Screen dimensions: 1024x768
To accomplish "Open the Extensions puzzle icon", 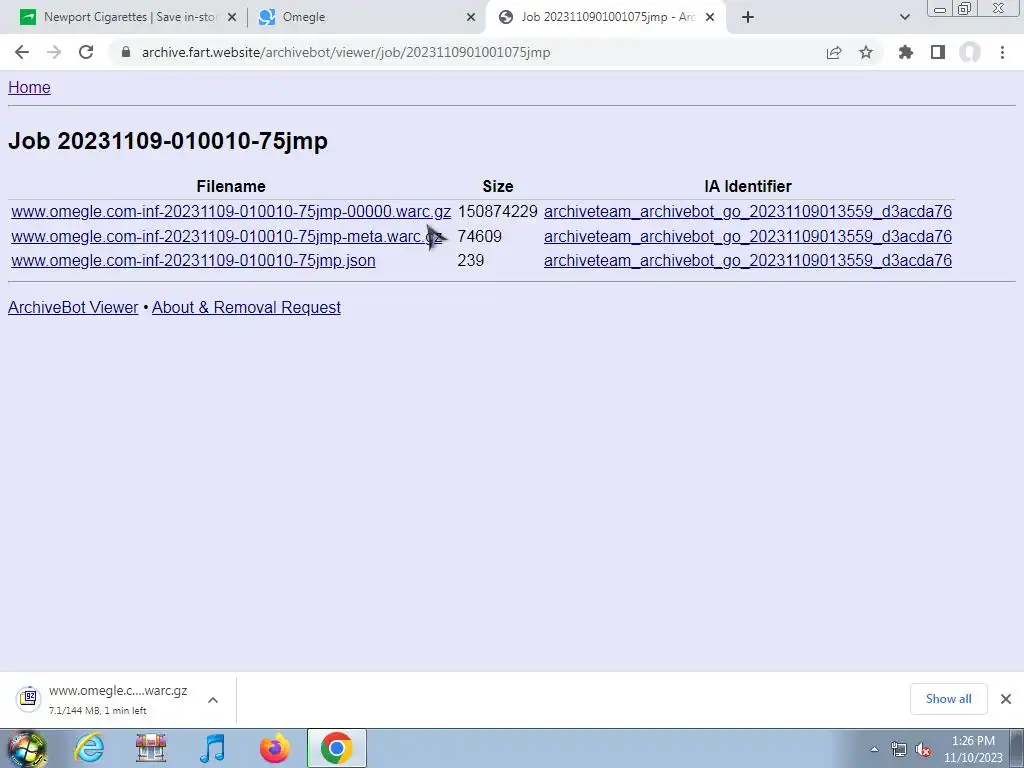I will 906,52.
